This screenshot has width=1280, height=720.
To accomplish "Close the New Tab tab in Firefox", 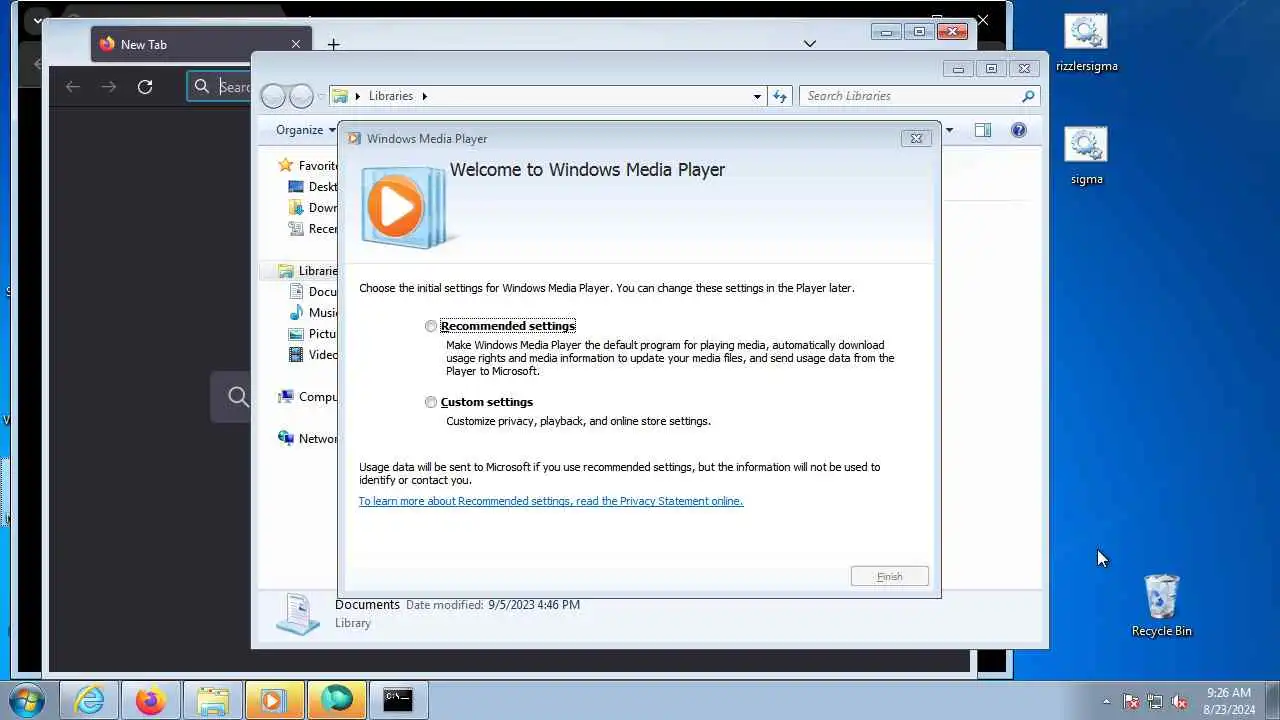I will point(296,44).
